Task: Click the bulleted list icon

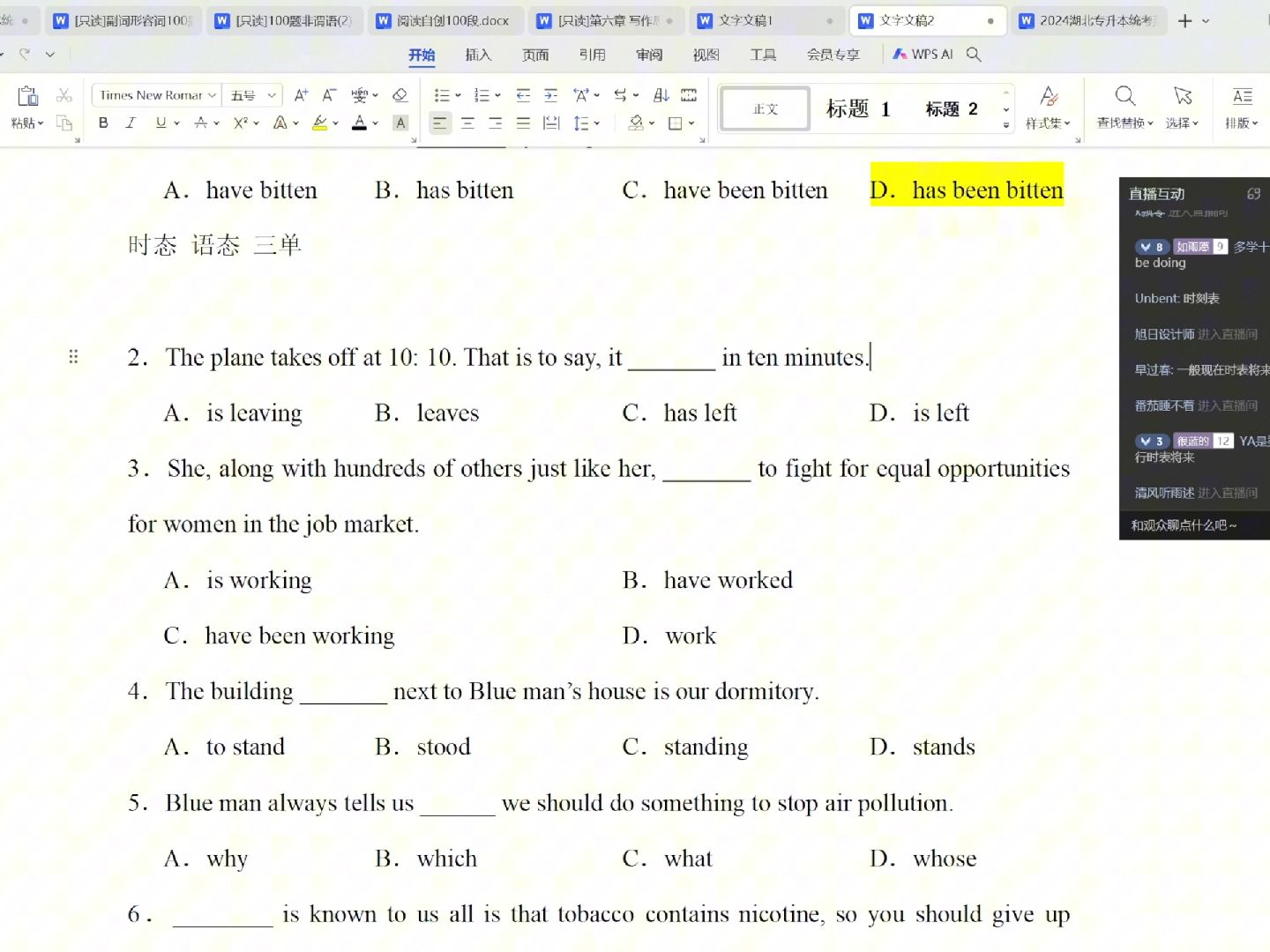Action: (x=442, y=95)
